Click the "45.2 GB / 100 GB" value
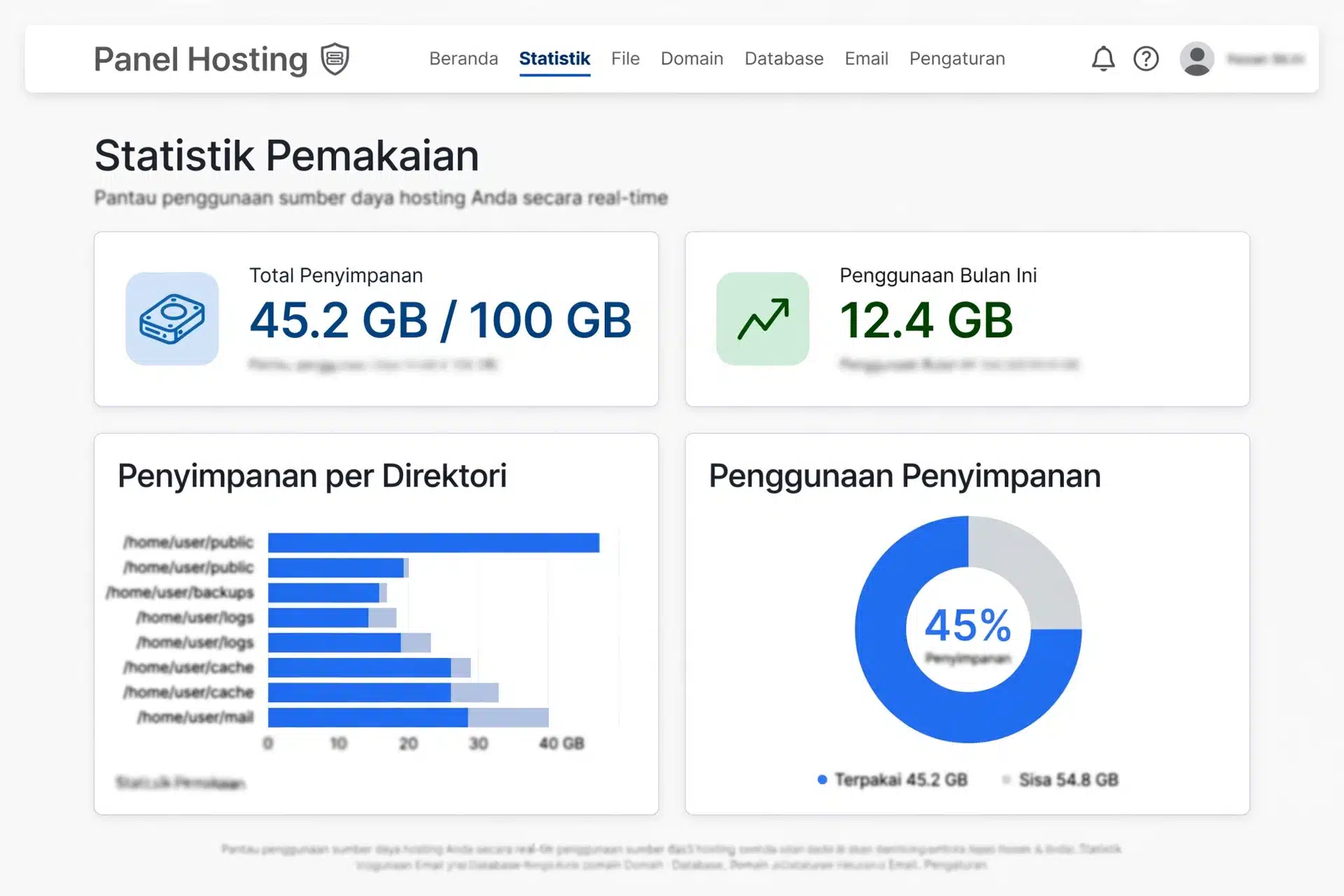1344x896 pixels. pyautogui.click(x=440, y=320)
